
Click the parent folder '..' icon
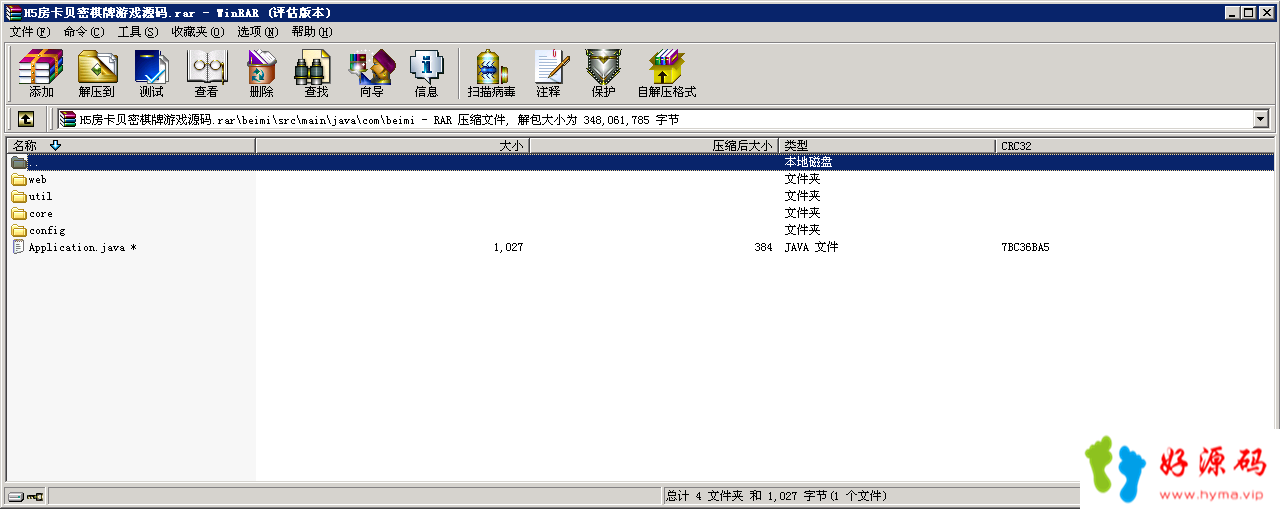[18, 162]
